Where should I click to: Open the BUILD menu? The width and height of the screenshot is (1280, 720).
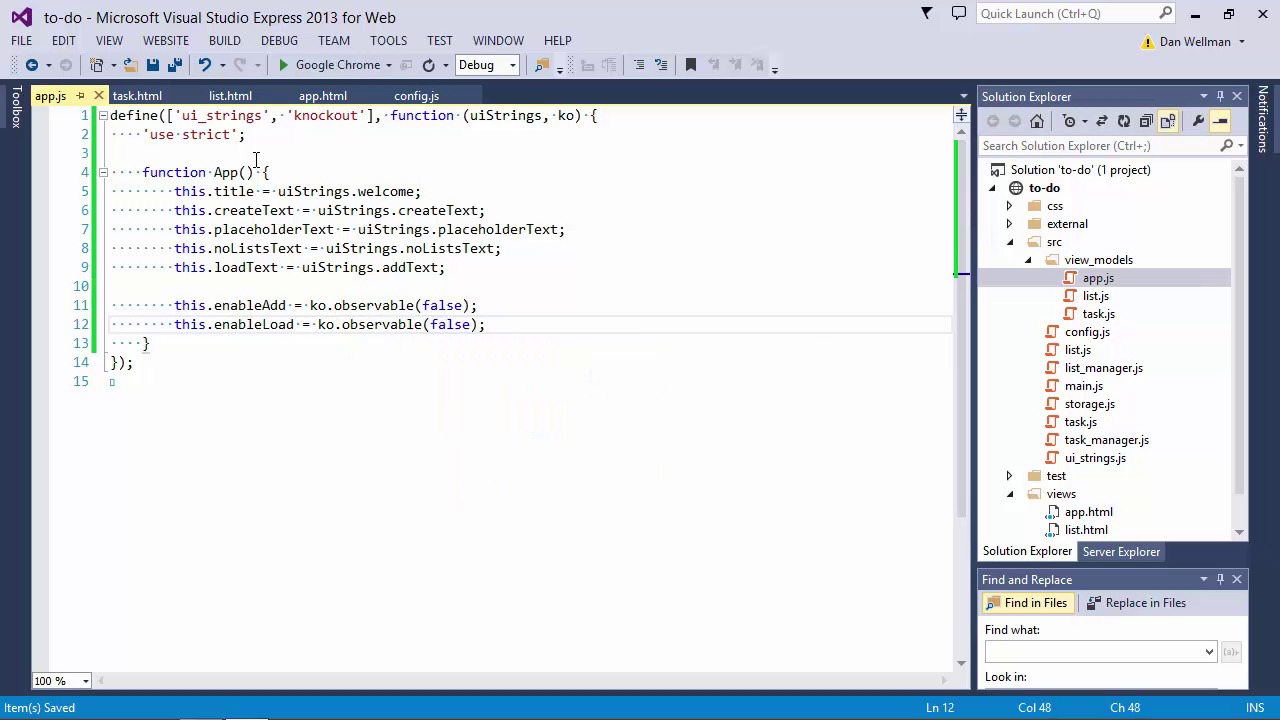tap(224, 41)
